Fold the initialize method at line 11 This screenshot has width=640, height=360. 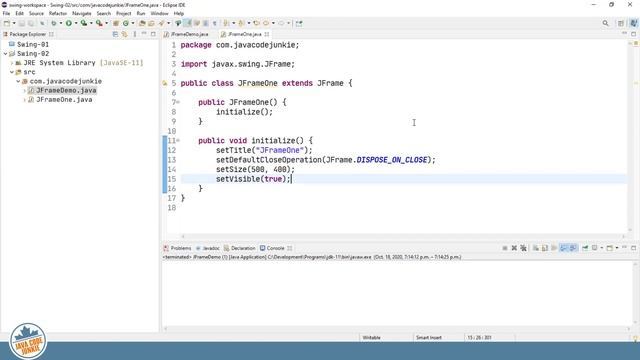(x=178, y=140)
